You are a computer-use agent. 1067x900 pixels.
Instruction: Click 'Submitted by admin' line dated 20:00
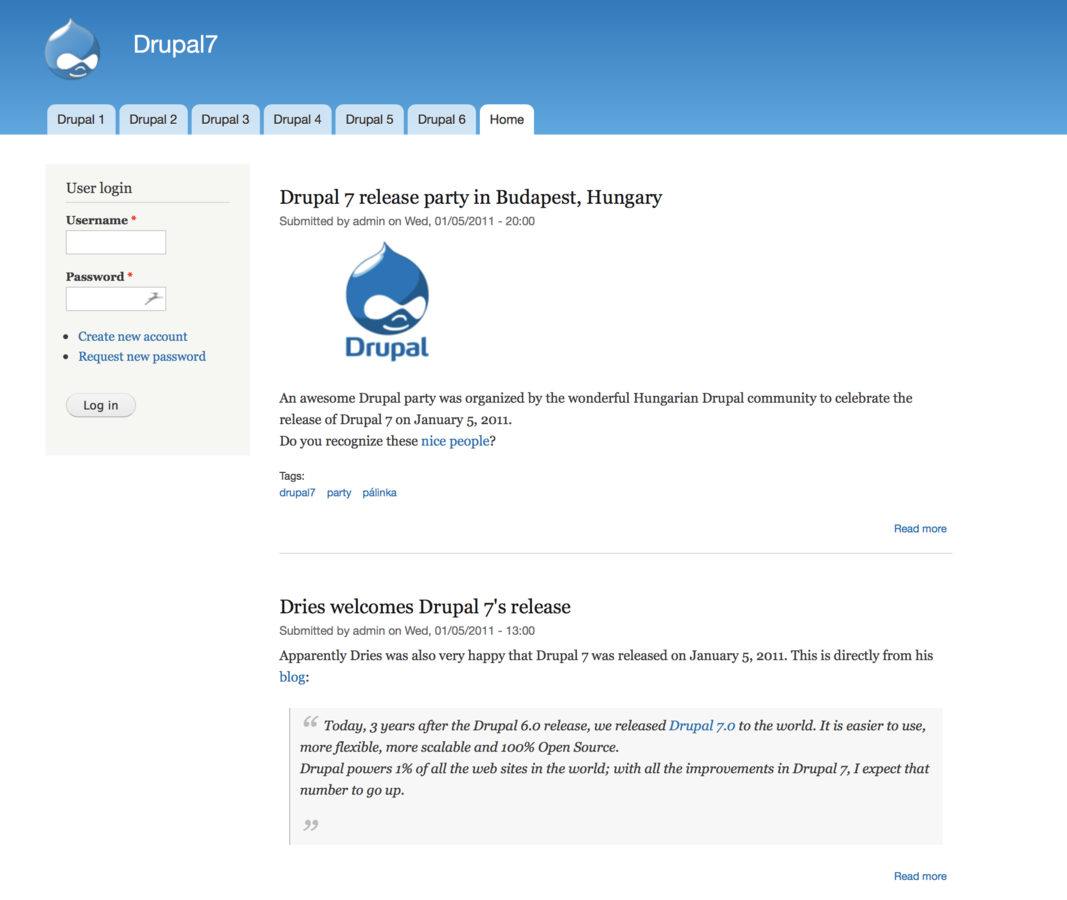(x=407, y=221)
